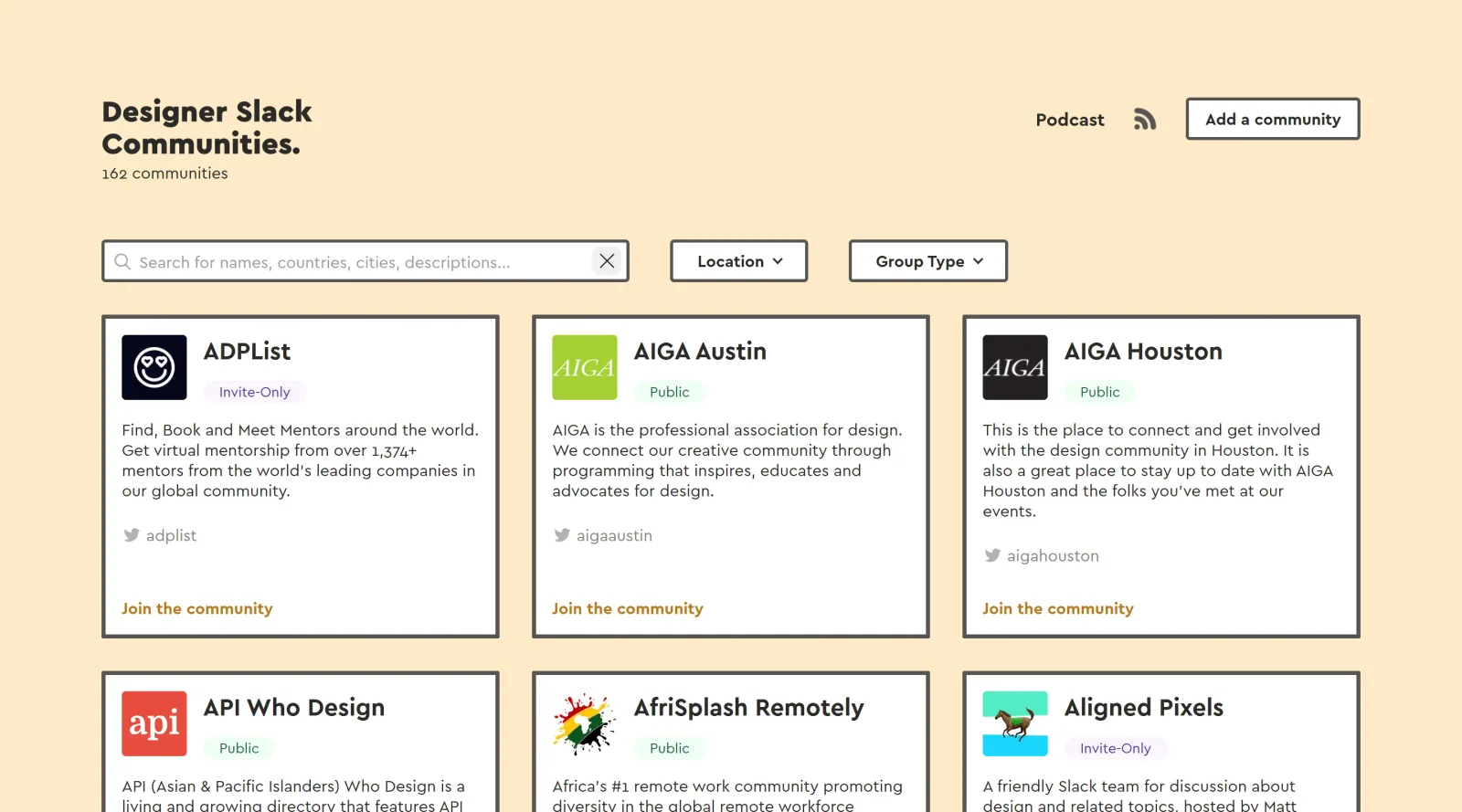Click the Twitter icon beside aigaaustin

(x=562, y=535)
